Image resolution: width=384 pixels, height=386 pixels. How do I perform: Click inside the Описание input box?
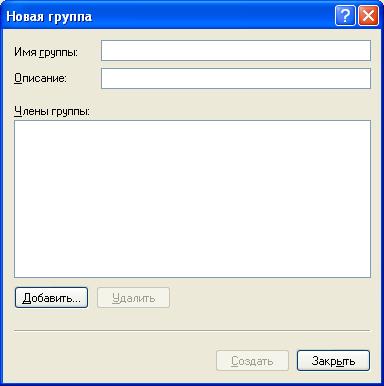click(236, 79)
